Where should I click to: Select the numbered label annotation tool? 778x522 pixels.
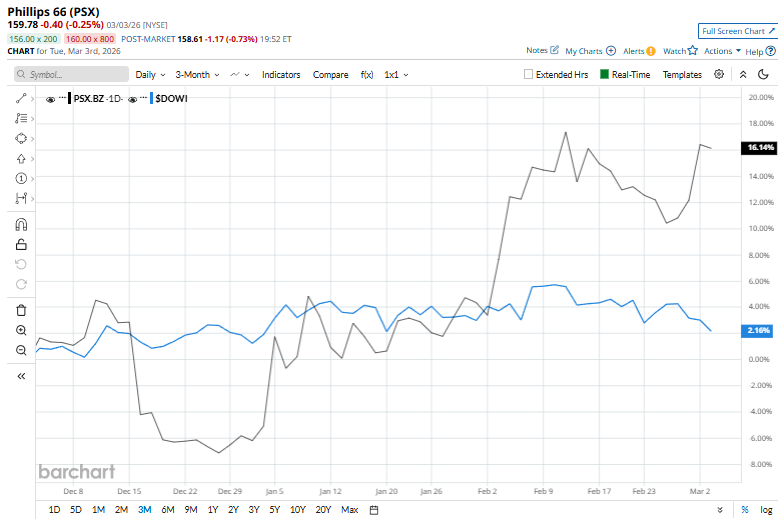click(x=21, y=178)
